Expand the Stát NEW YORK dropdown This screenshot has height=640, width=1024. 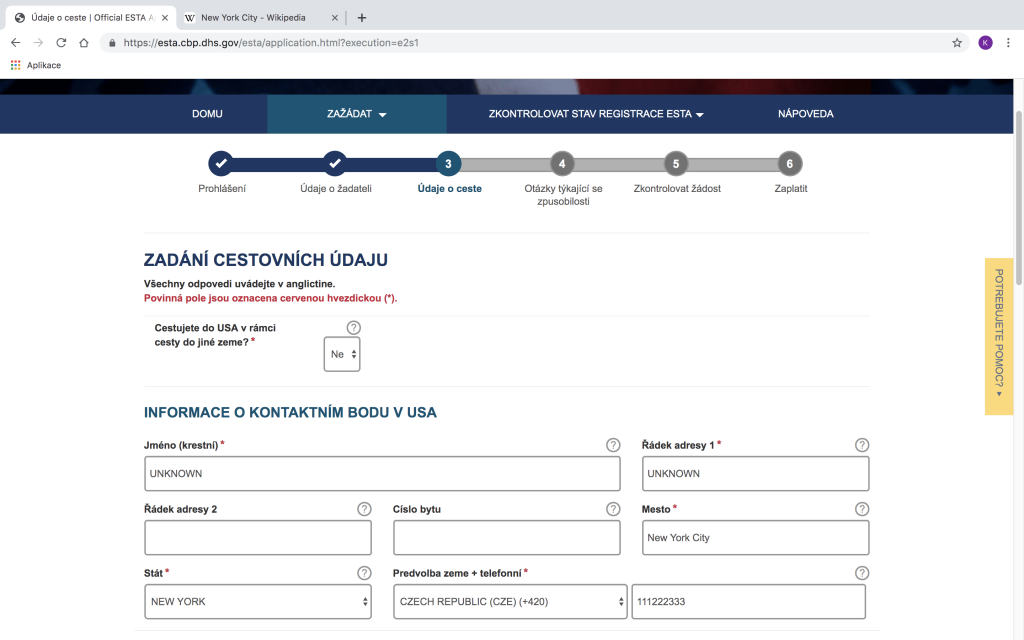pyautogui.click(x=258, y=602)
